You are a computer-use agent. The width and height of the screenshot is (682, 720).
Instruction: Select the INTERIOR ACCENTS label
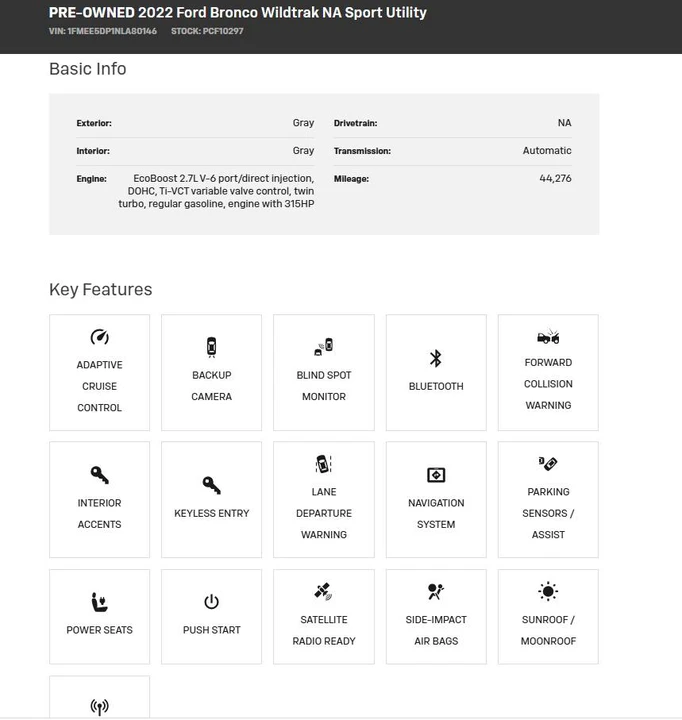click(x=99, y=513)
